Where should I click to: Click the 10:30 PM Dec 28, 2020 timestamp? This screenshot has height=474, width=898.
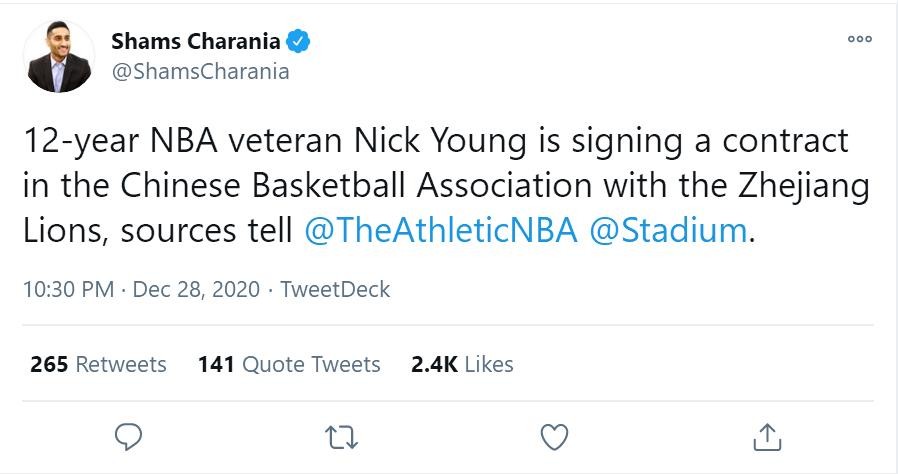(141, 290)
